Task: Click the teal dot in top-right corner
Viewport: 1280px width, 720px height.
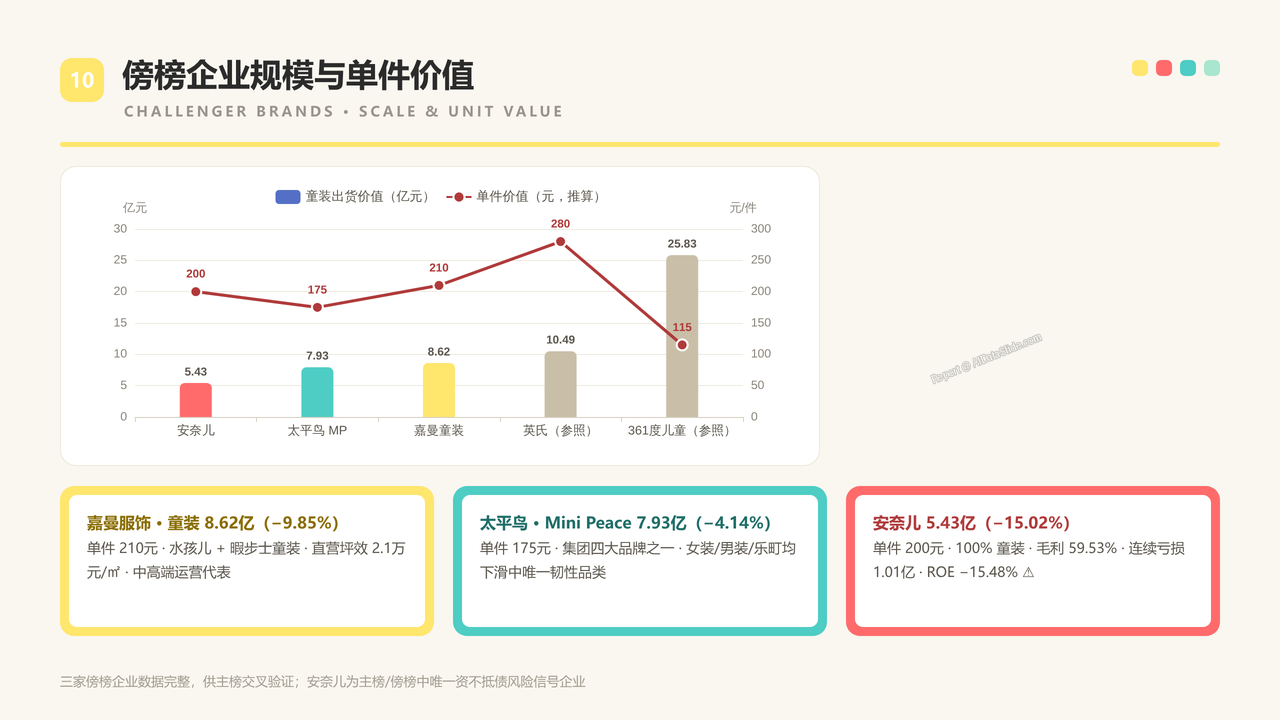Action: 1188,68
